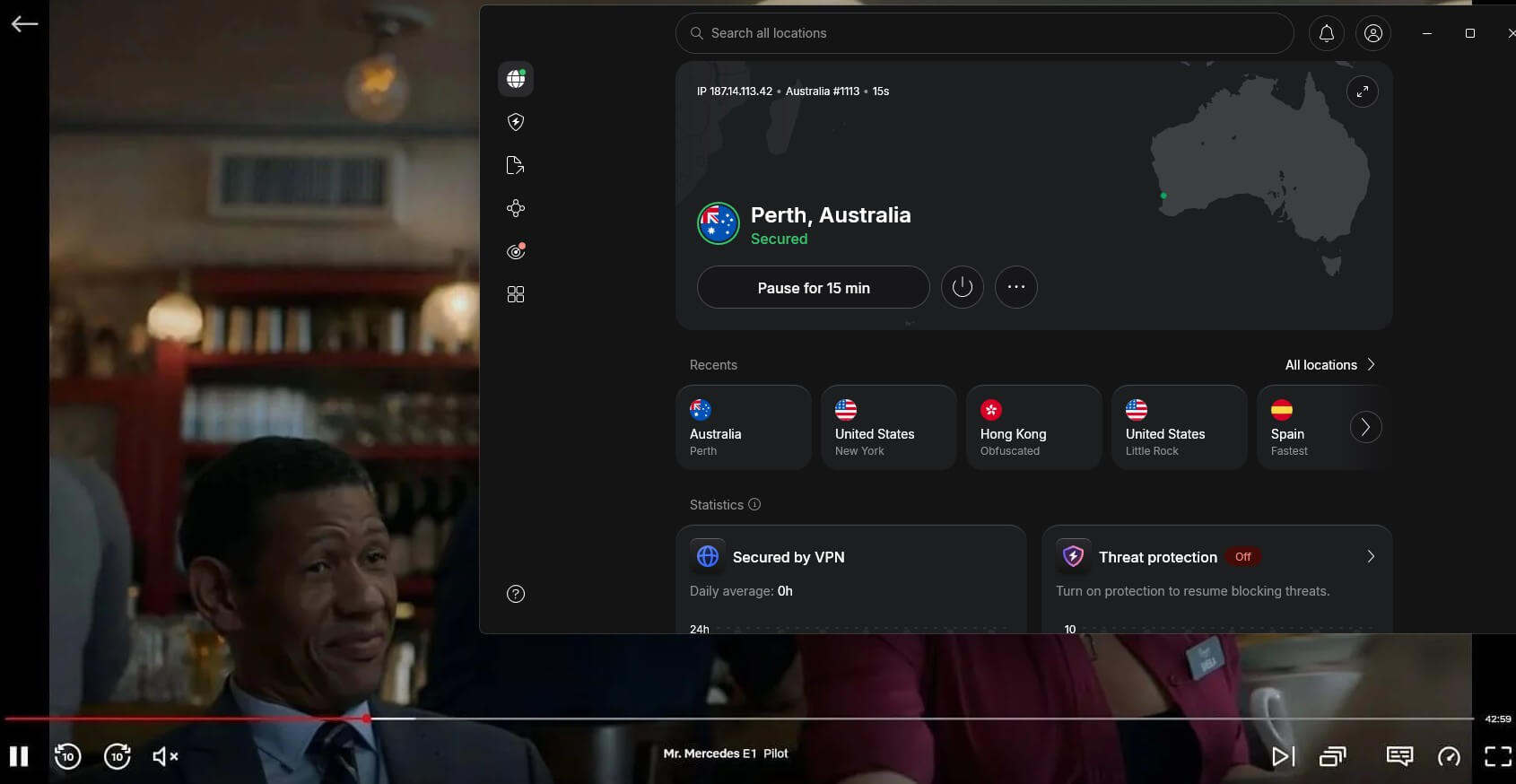Viewport: 1516px width, 784px height.
Task: Open playback speed control
Action: click(x=1449, y=756)
